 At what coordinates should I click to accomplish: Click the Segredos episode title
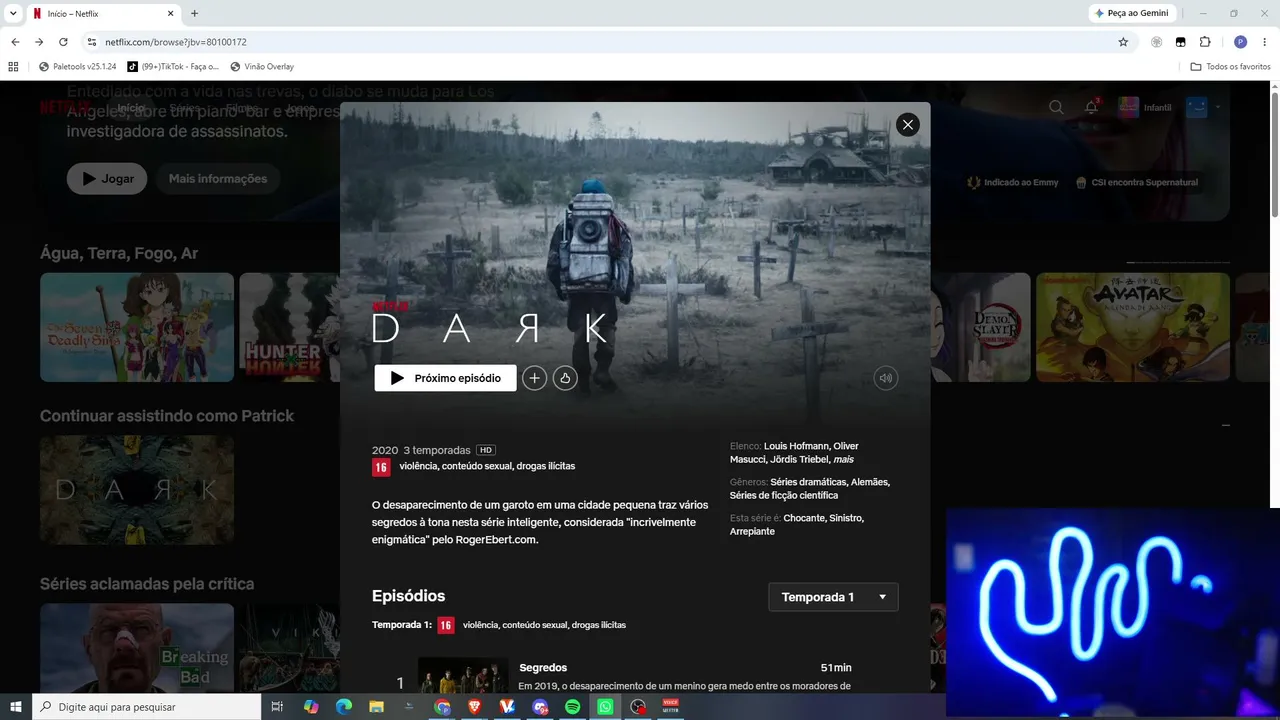(543, 668)
